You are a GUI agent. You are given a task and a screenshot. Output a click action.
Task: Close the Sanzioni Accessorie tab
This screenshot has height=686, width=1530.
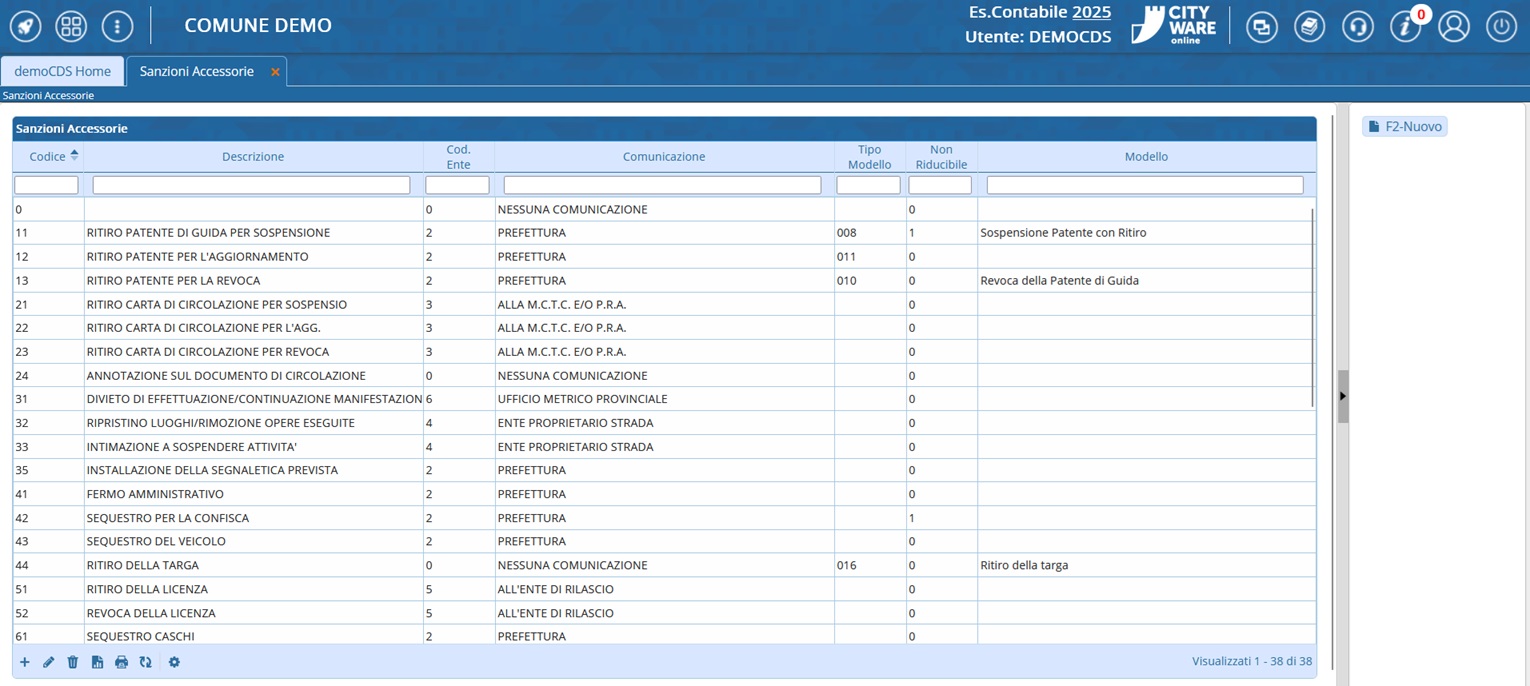pyautogui.click(x=275, y=72)
